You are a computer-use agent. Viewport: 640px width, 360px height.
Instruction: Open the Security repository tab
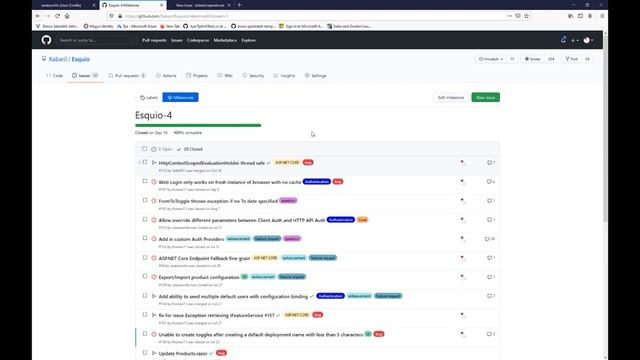coord(253,76)
